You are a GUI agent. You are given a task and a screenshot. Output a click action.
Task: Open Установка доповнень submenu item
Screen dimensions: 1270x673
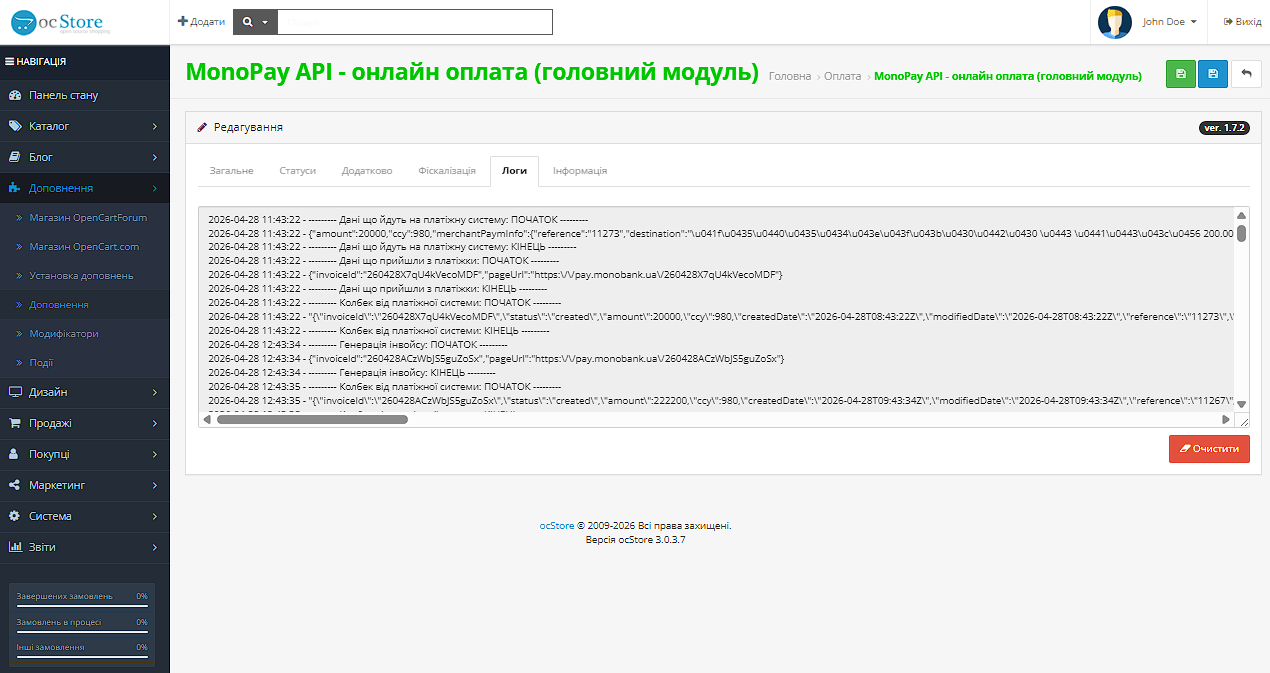coord(81,276)
